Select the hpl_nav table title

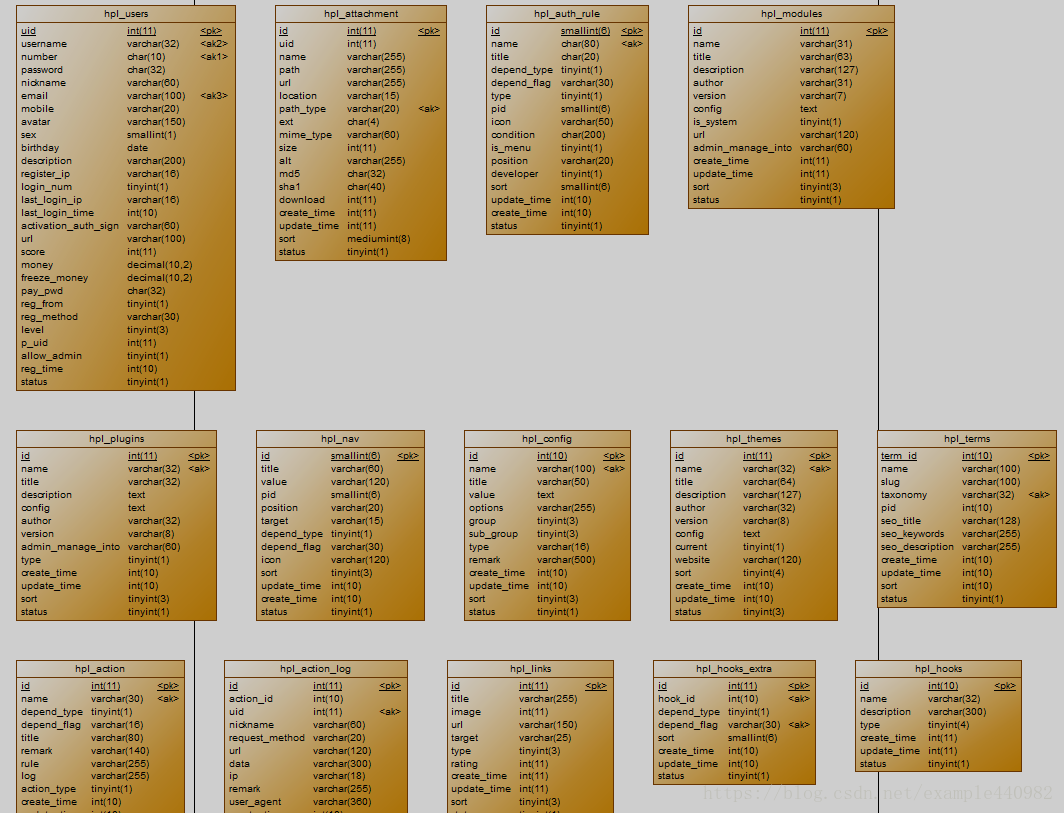[341, 438]
